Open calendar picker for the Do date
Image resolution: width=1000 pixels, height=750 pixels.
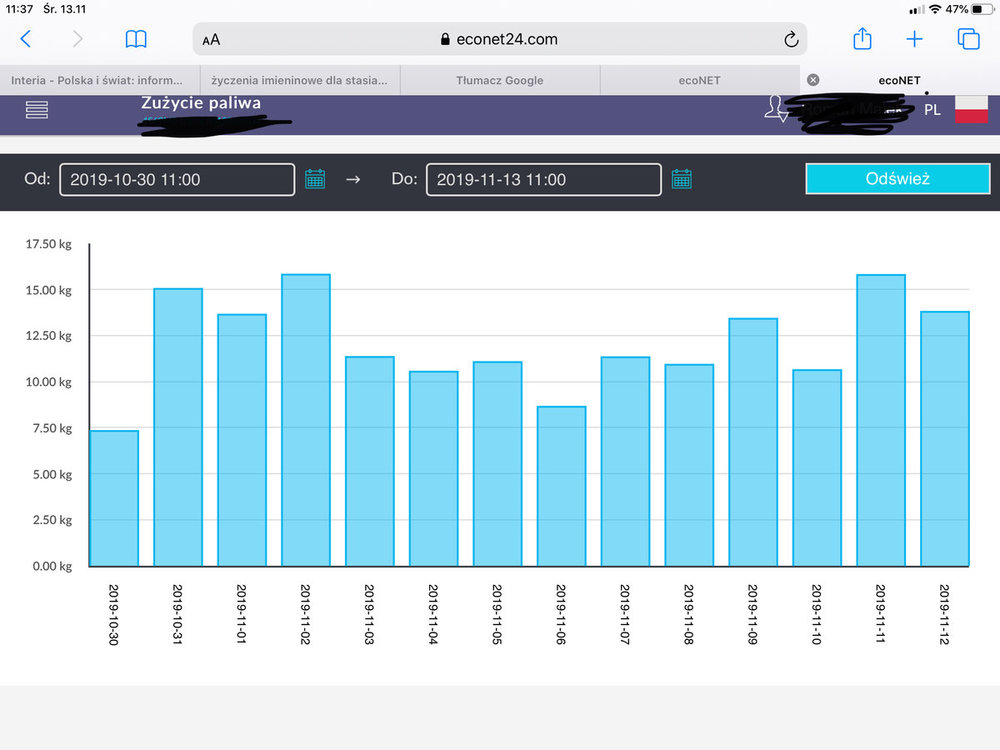point(682,179)
